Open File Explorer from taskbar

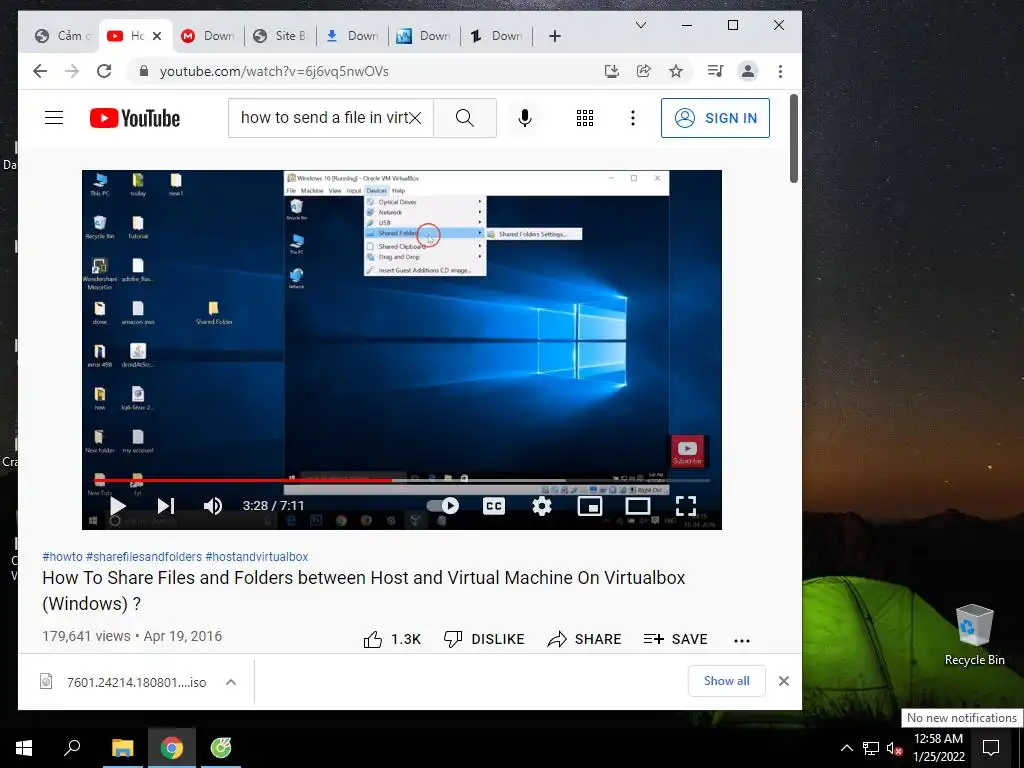tap(122, 748)
